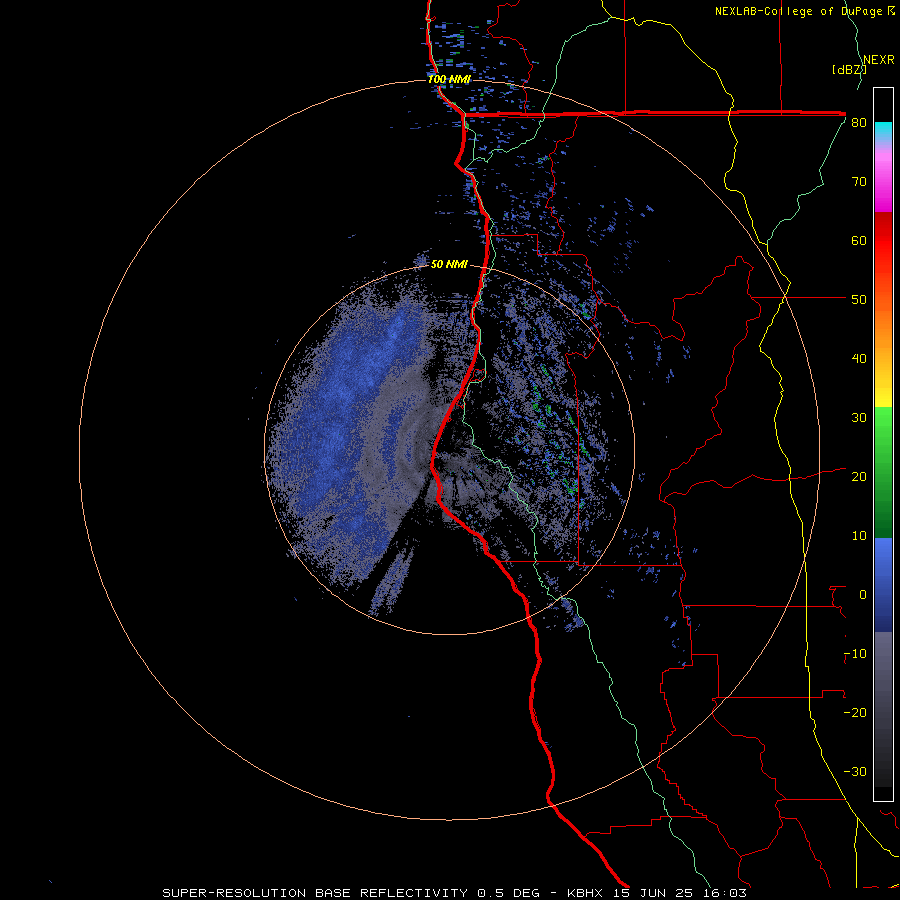
Task: Click the 70 value on dBZ scale
Action: coord(859,181)
